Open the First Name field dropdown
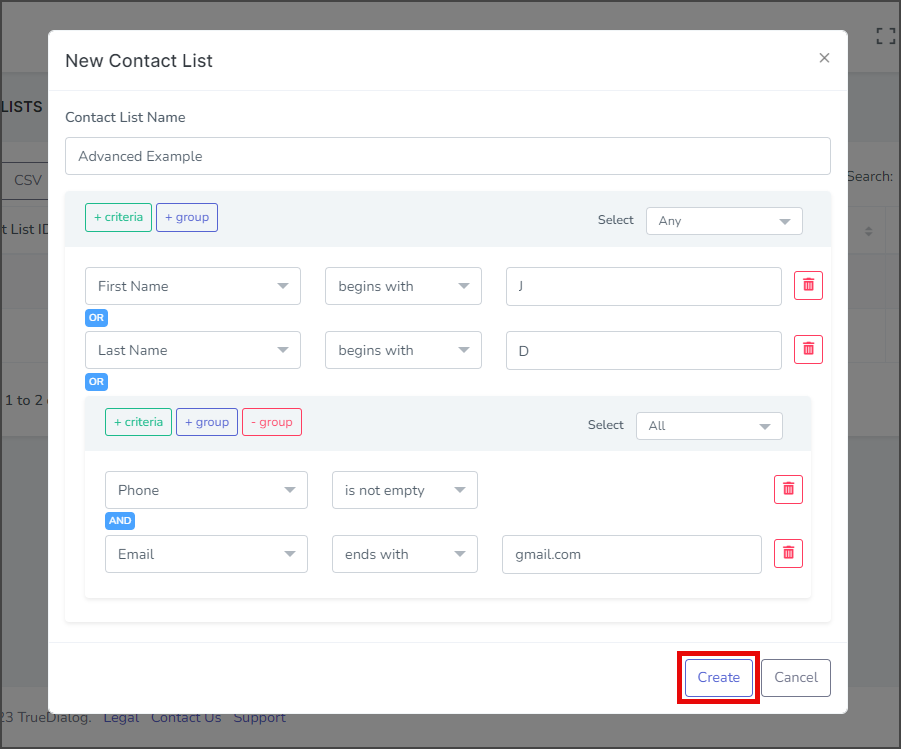The width and height of the screenshot is (901, 749). point(192,286)
